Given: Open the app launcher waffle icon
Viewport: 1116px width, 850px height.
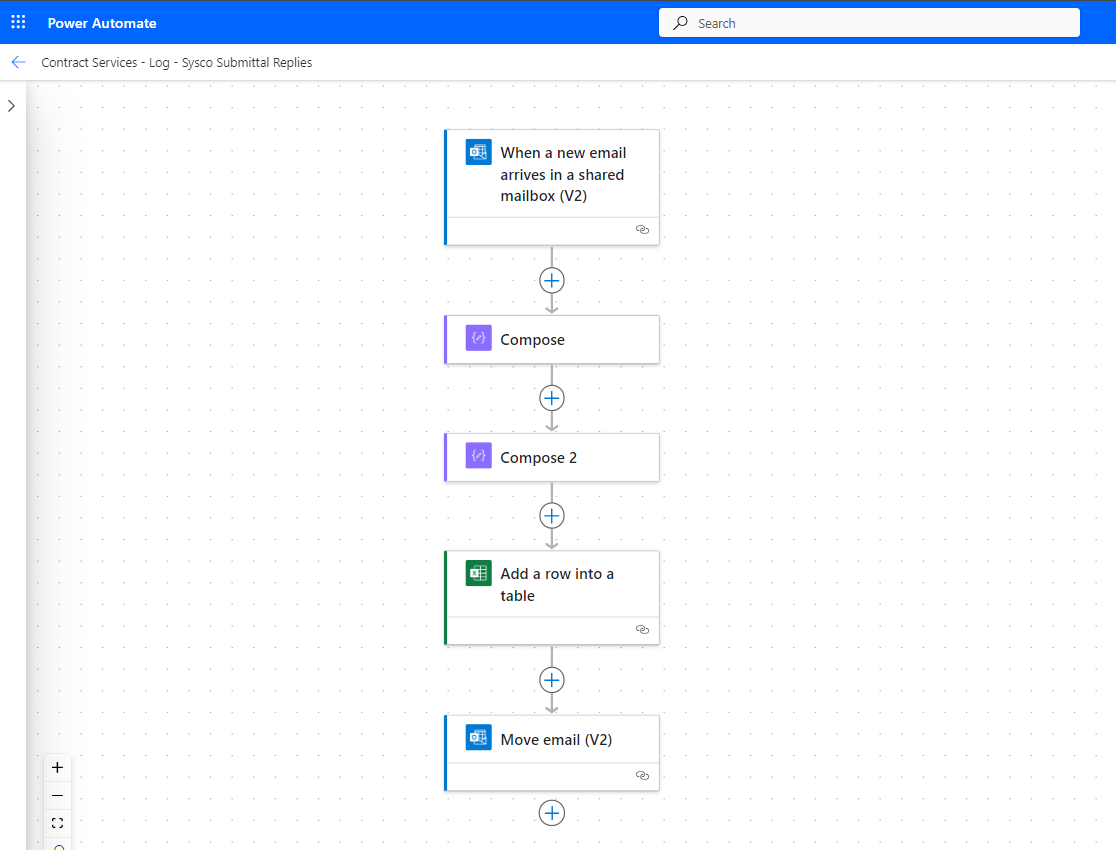Looking at the screenshot, I should (x=19, y=22).
